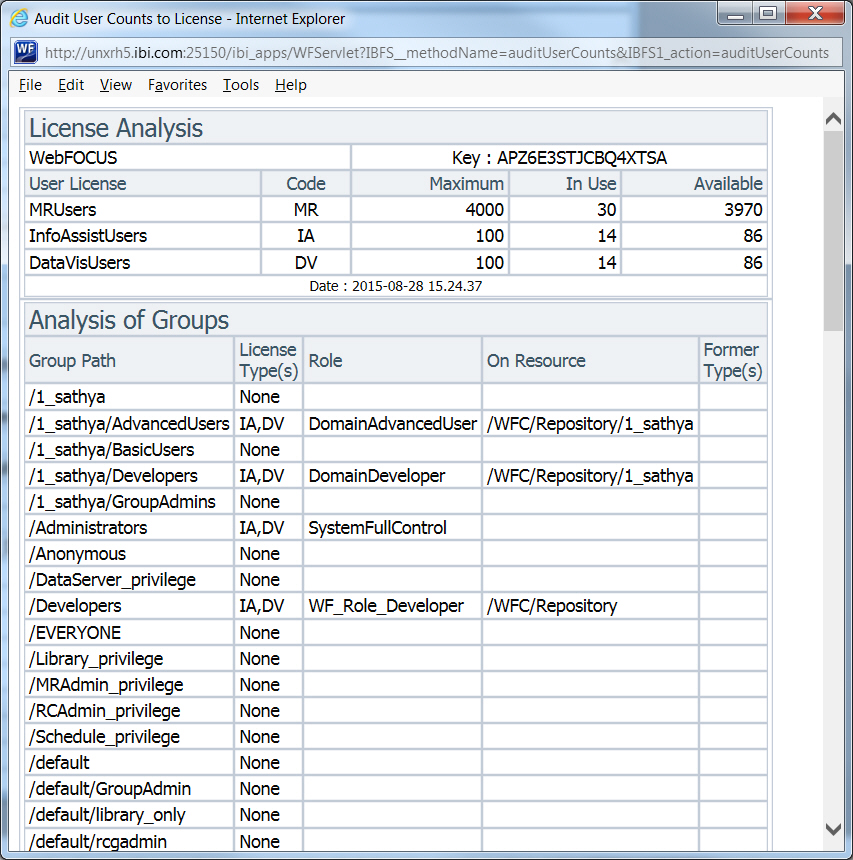Click the 30 in-use value

tap(607, 210)
